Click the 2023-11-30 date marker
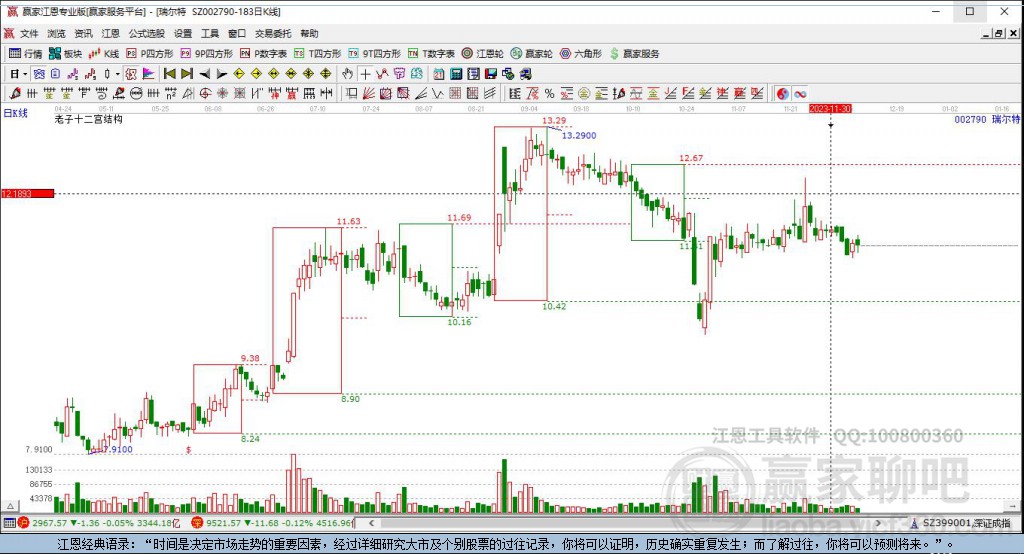Viewport: 1024px width, 554px height. tap(830, 108)
